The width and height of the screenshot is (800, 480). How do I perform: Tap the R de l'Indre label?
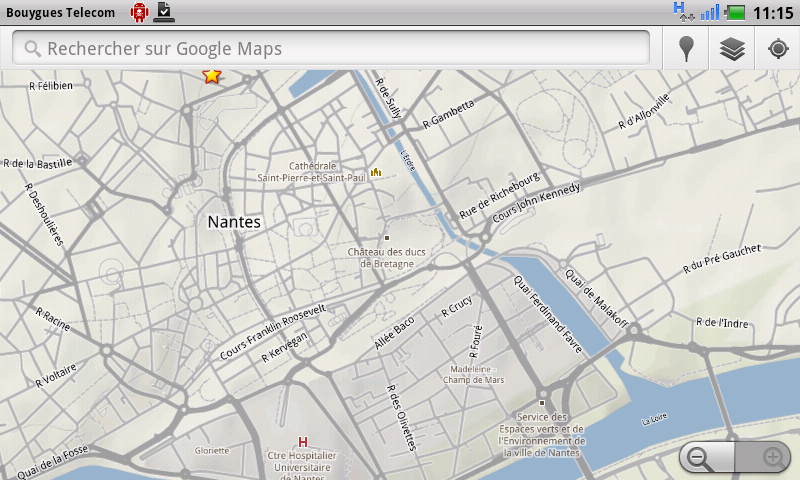722,322
